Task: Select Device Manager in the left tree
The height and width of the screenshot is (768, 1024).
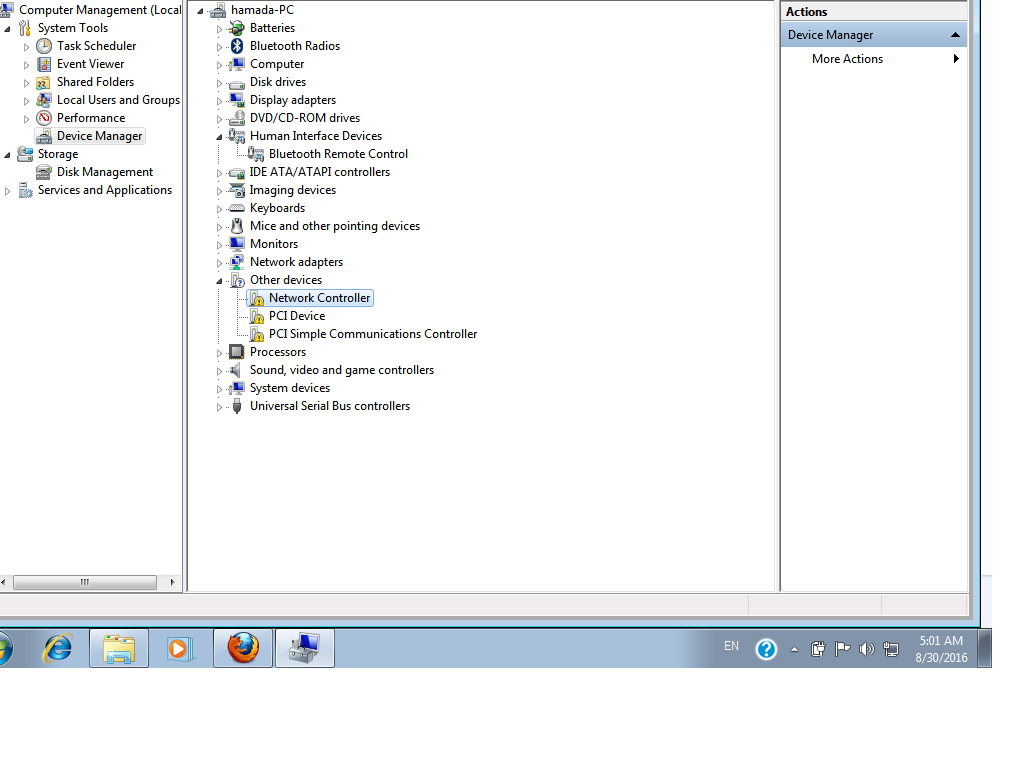Action: click(99, 136)
